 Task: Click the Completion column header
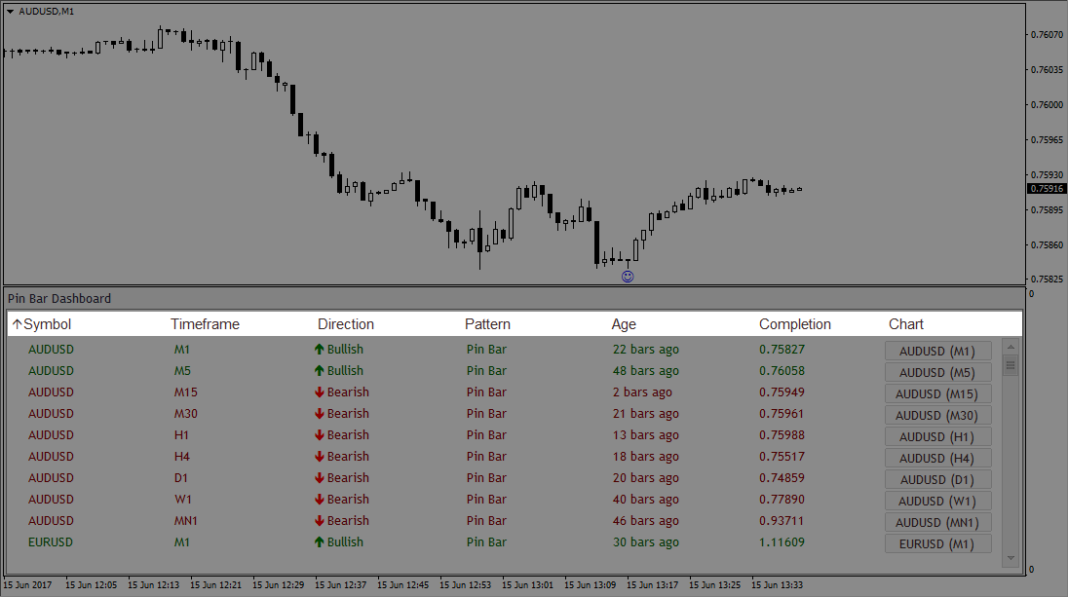pos(795,323)
